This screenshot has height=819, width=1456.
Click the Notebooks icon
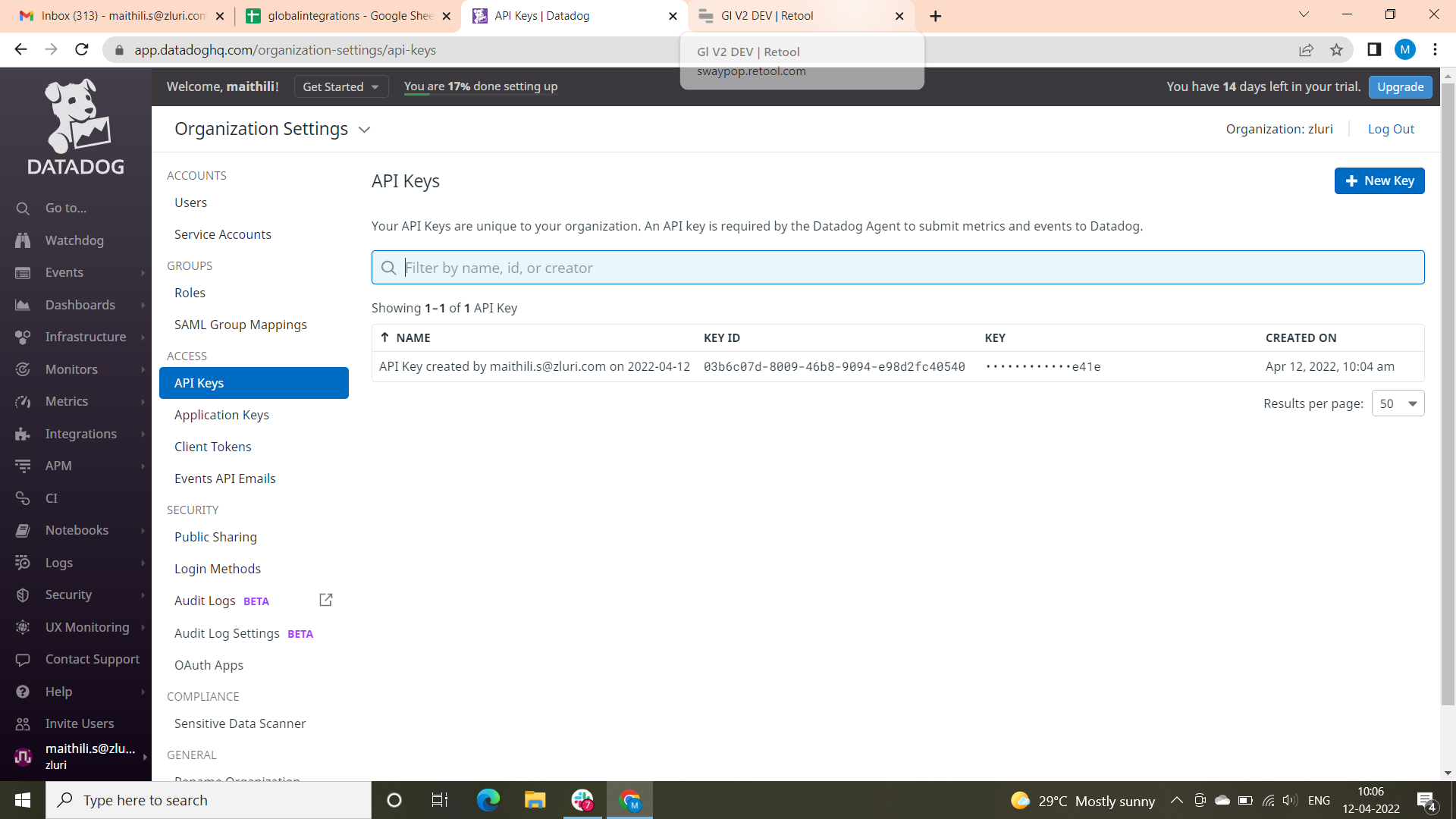pyautogui.click(x=23, y=531)
